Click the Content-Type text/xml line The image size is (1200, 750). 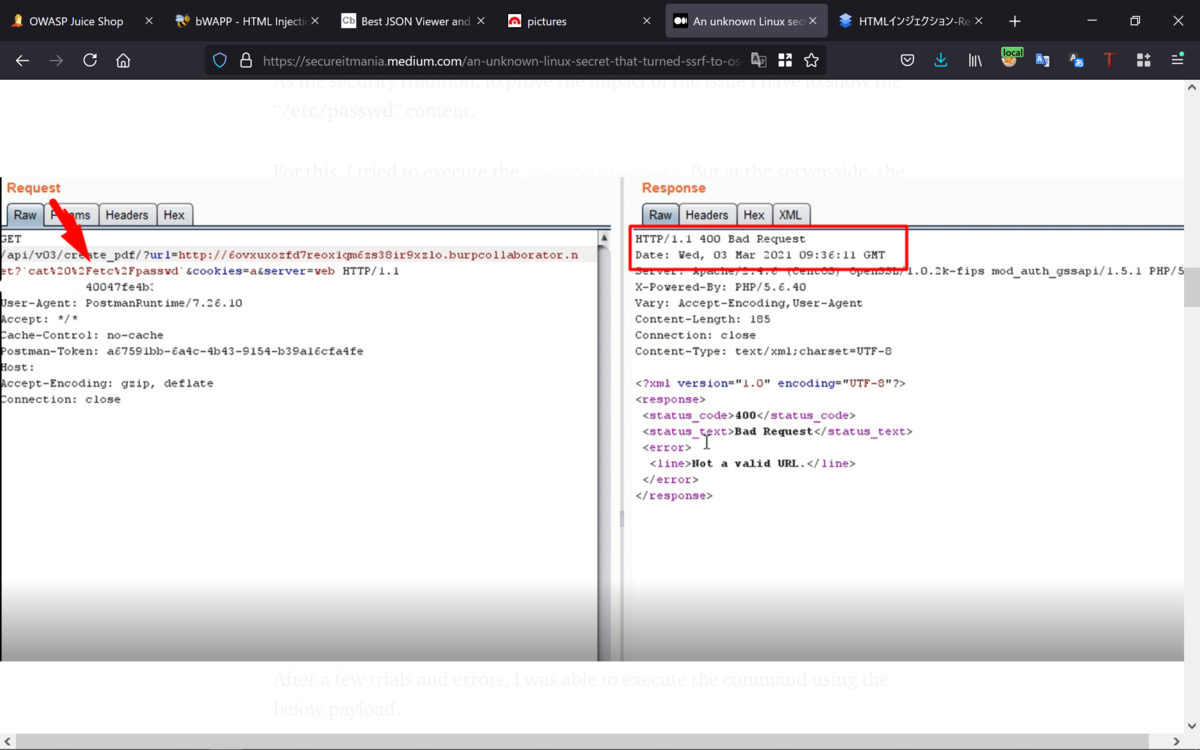[763, 351]
